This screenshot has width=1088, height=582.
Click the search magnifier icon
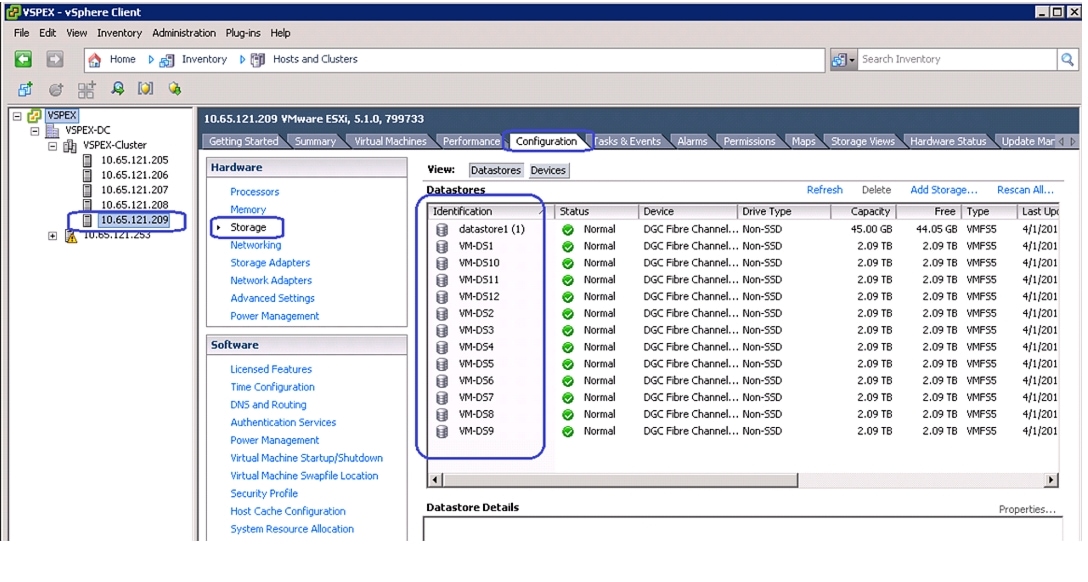[x=1067, y=60]
